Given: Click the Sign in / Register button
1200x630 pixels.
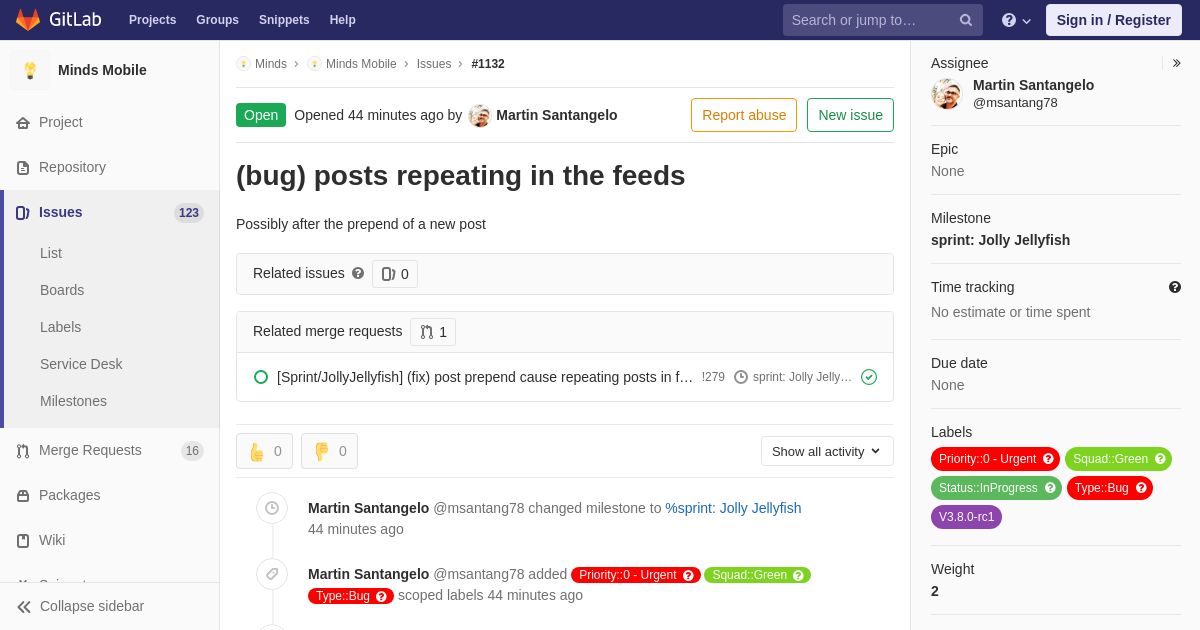Looking at the screenshot, I should point(1113,20).
